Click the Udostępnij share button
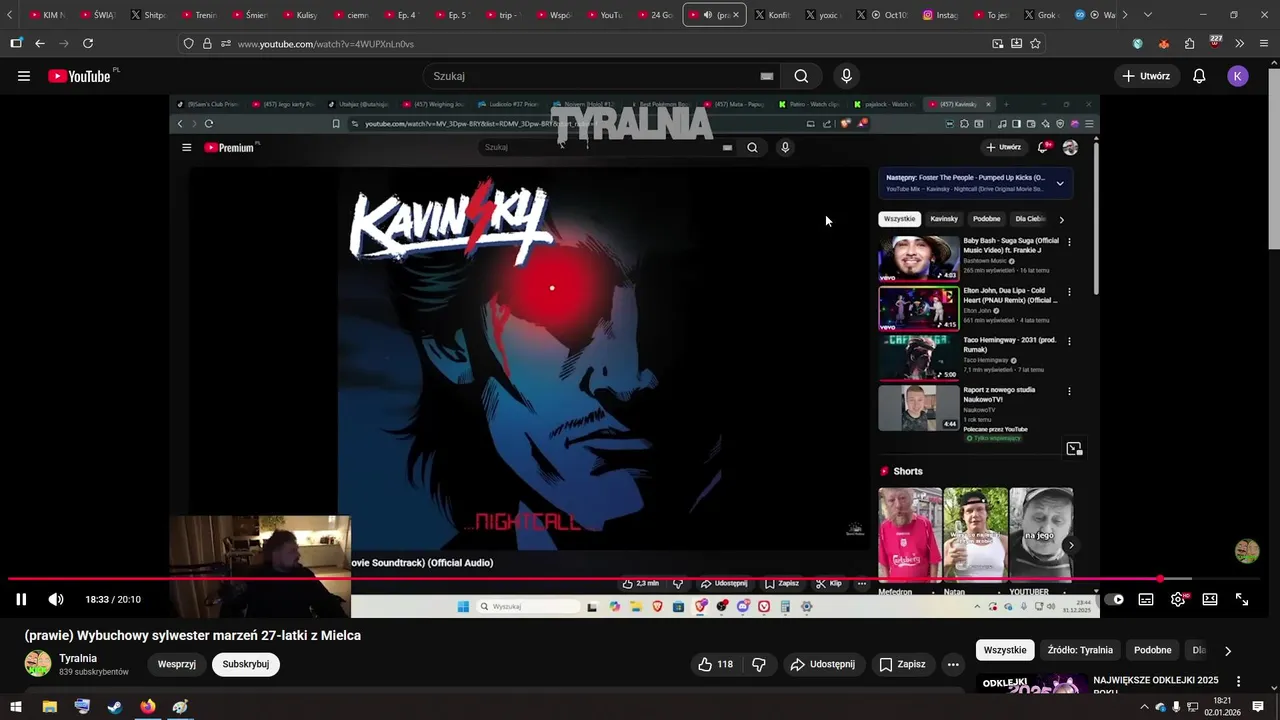The height and width of the screenshot is (720, 1280). coord(823,664)
